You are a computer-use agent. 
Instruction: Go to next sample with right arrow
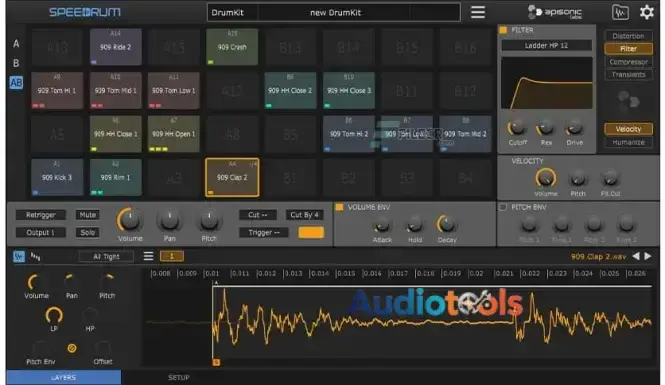[648, 256]
